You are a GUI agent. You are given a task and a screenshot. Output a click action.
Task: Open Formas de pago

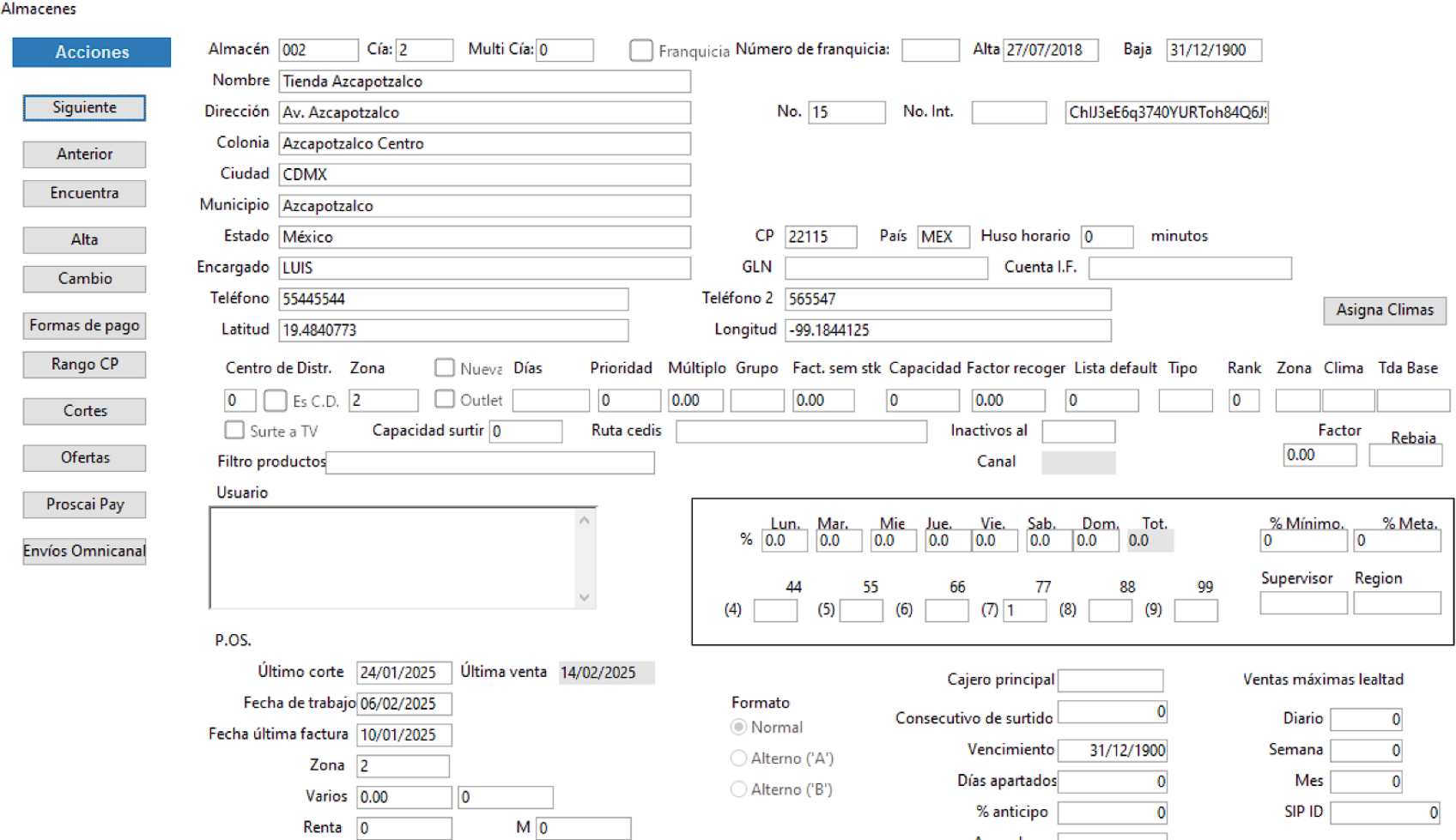pos(84,326)
